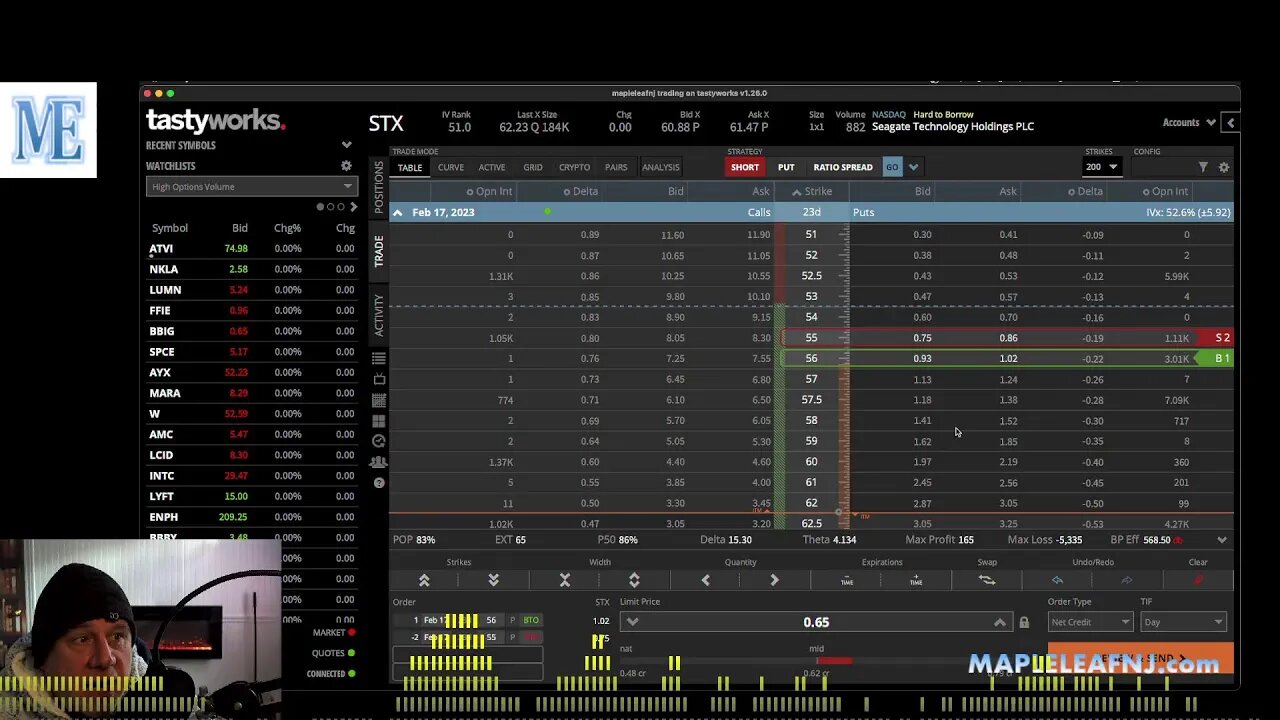Open option chain config gear

(x=1224, y=167)
